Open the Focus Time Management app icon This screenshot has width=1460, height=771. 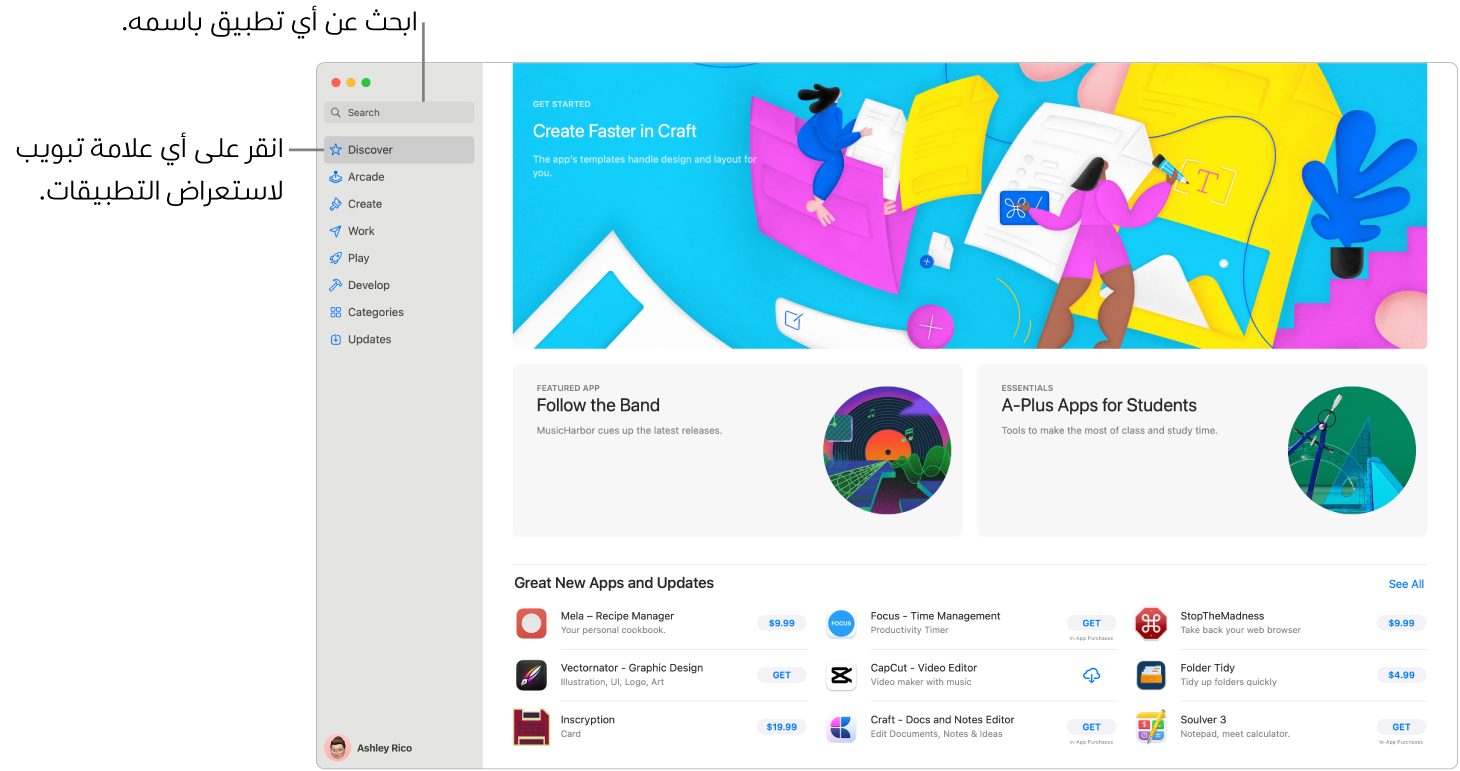841,623
